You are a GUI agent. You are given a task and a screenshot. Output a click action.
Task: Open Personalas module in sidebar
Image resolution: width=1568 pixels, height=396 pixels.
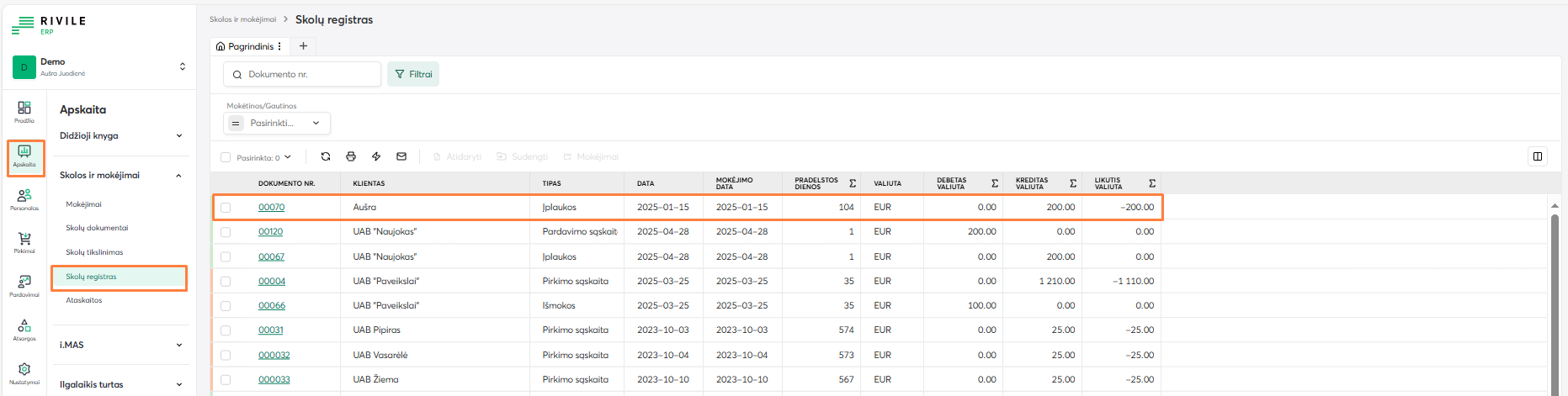coord(24,199)
